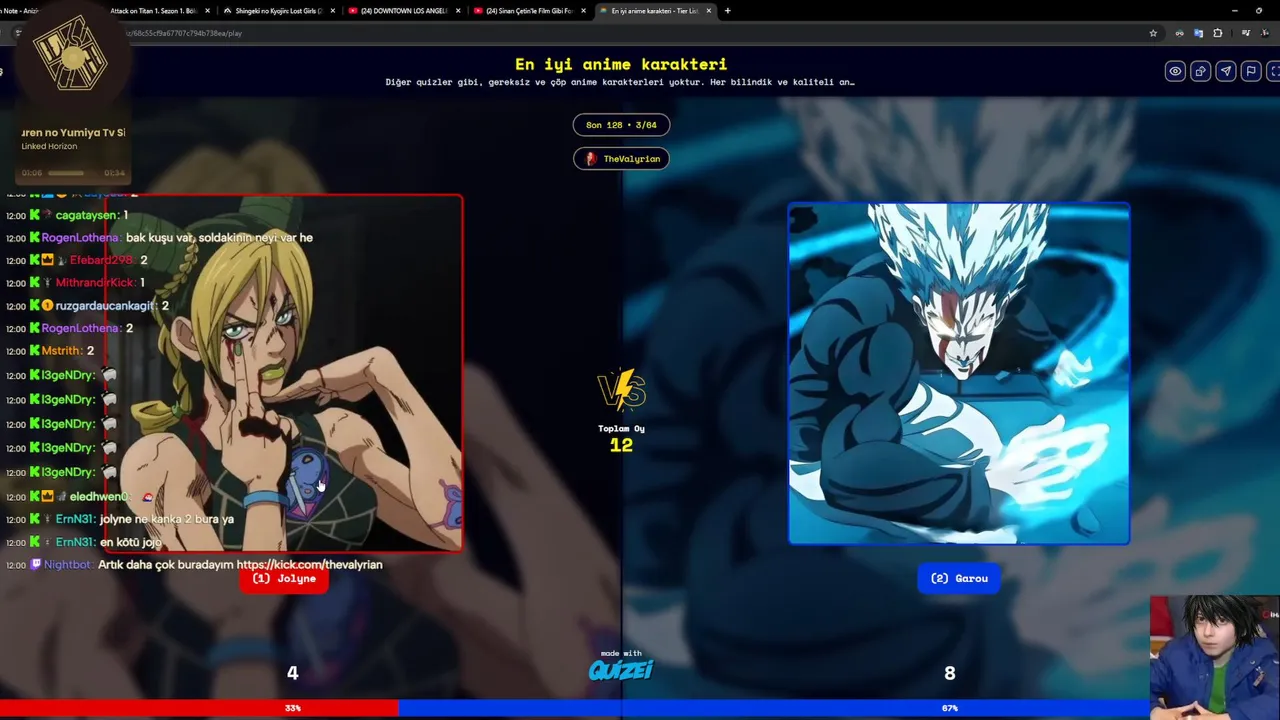
Task: Bookmark this page with the star icon
Action: click(1153, 33)
